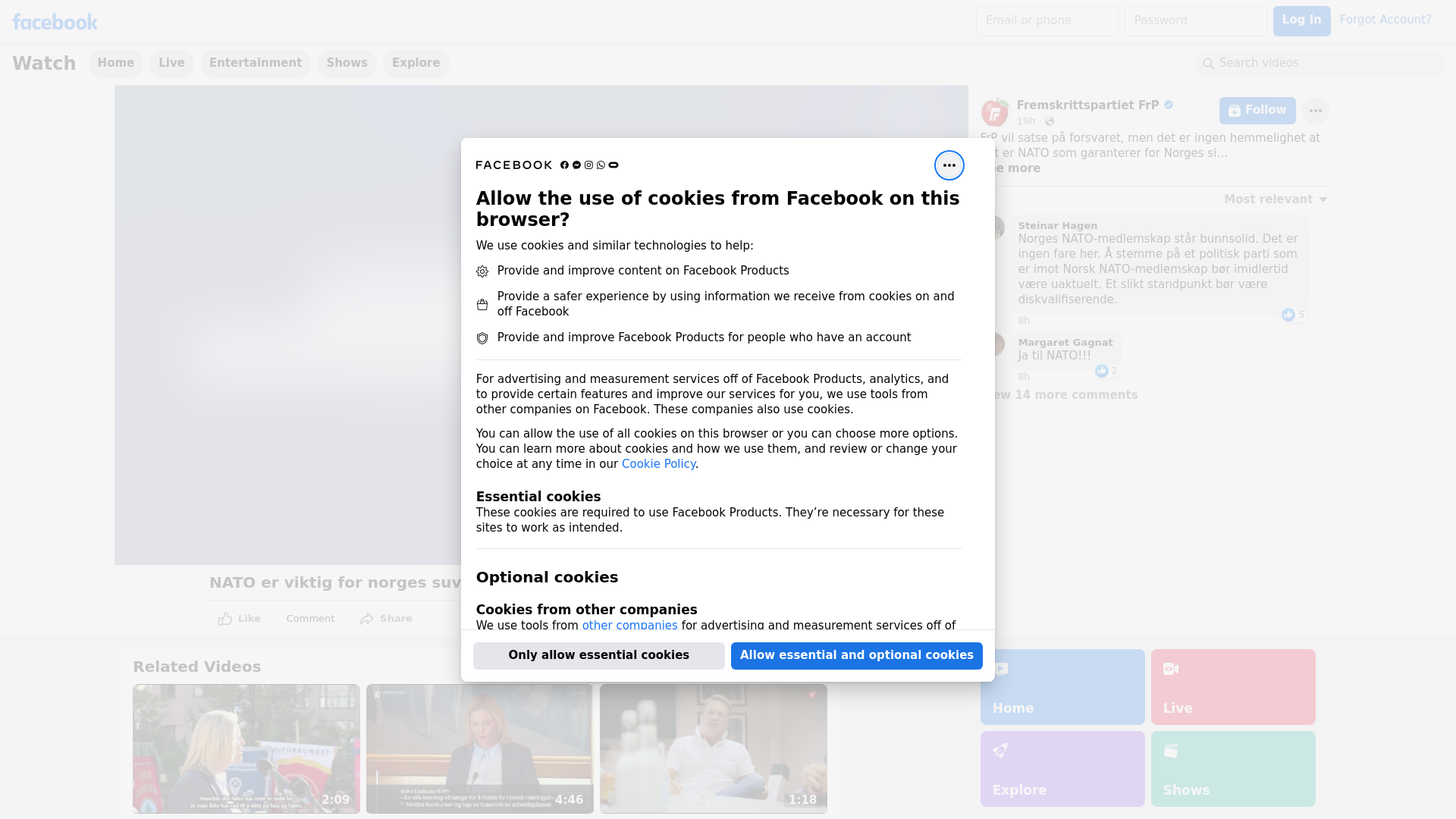Open the related video lasting 2:09
The height and width of the screenshot is (819, 1456).
[x=246, y=749]
